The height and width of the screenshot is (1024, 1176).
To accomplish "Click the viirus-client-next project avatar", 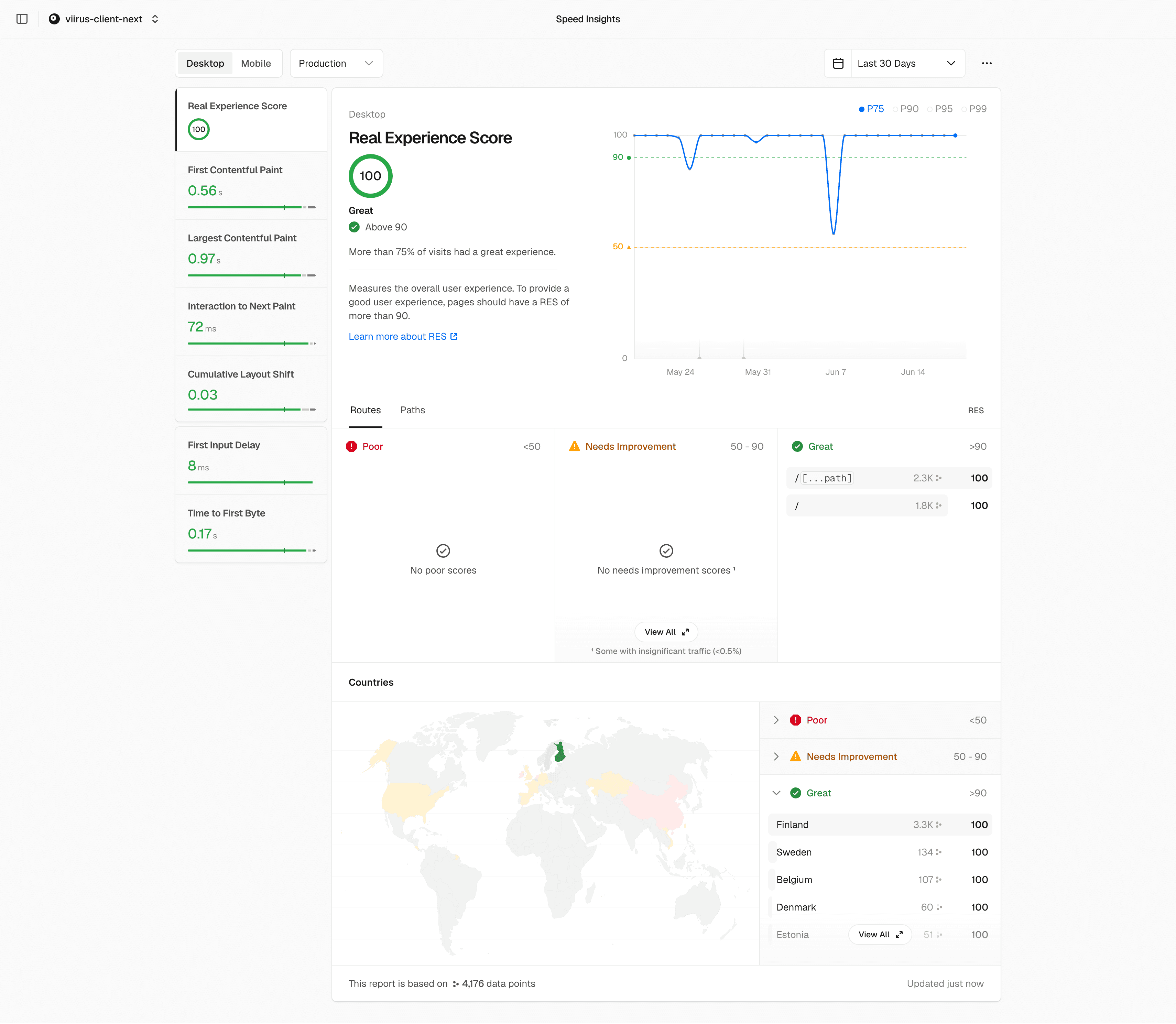I will 54,19.
